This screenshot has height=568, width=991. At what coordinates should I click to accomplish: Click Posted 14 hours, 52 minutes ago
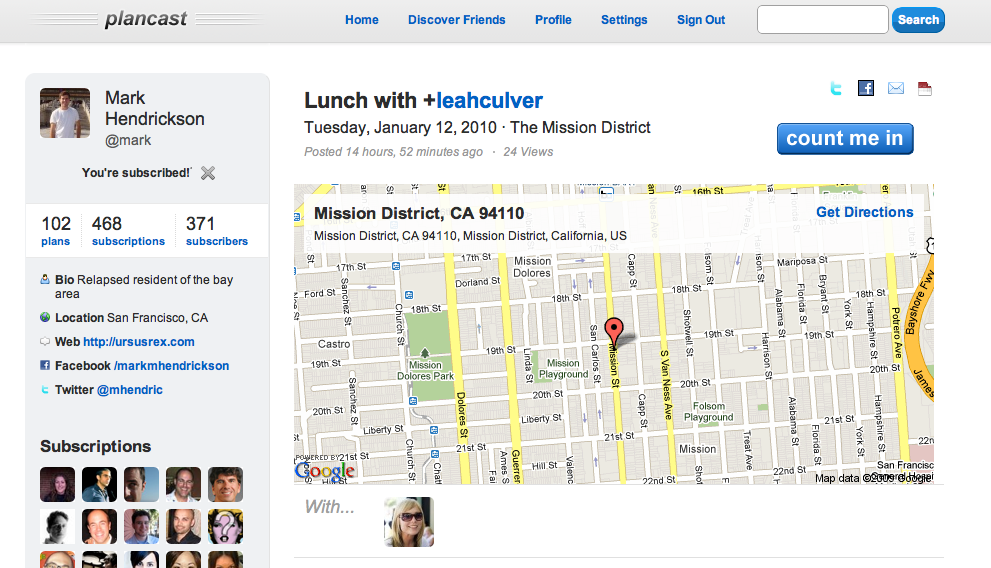(393, 152)
